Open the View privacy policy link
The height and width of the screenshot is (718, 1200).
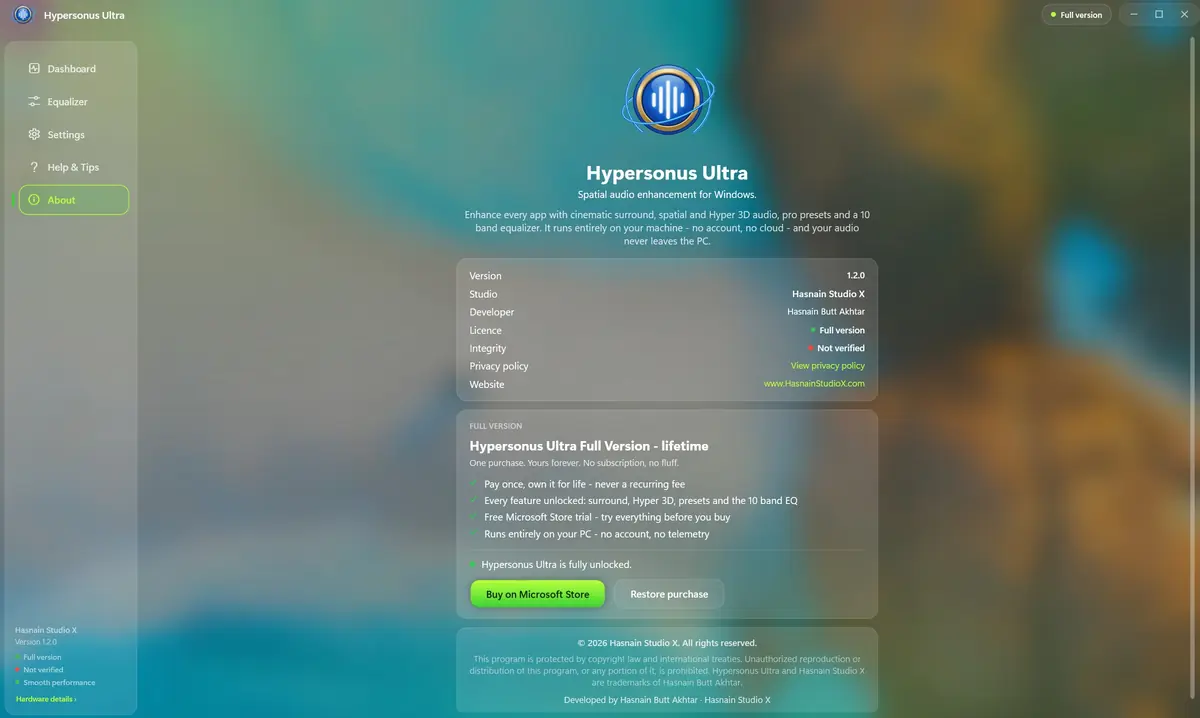coord(828,366)
